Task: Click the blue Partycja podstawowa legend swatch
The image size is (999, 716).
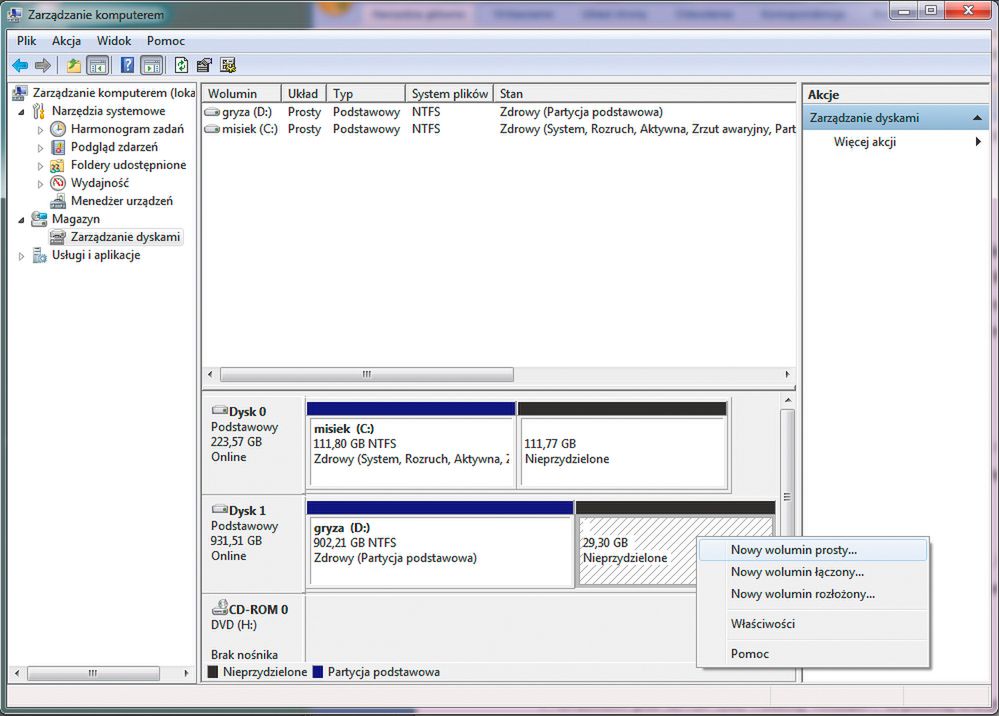Action: [x=318, y=672]
